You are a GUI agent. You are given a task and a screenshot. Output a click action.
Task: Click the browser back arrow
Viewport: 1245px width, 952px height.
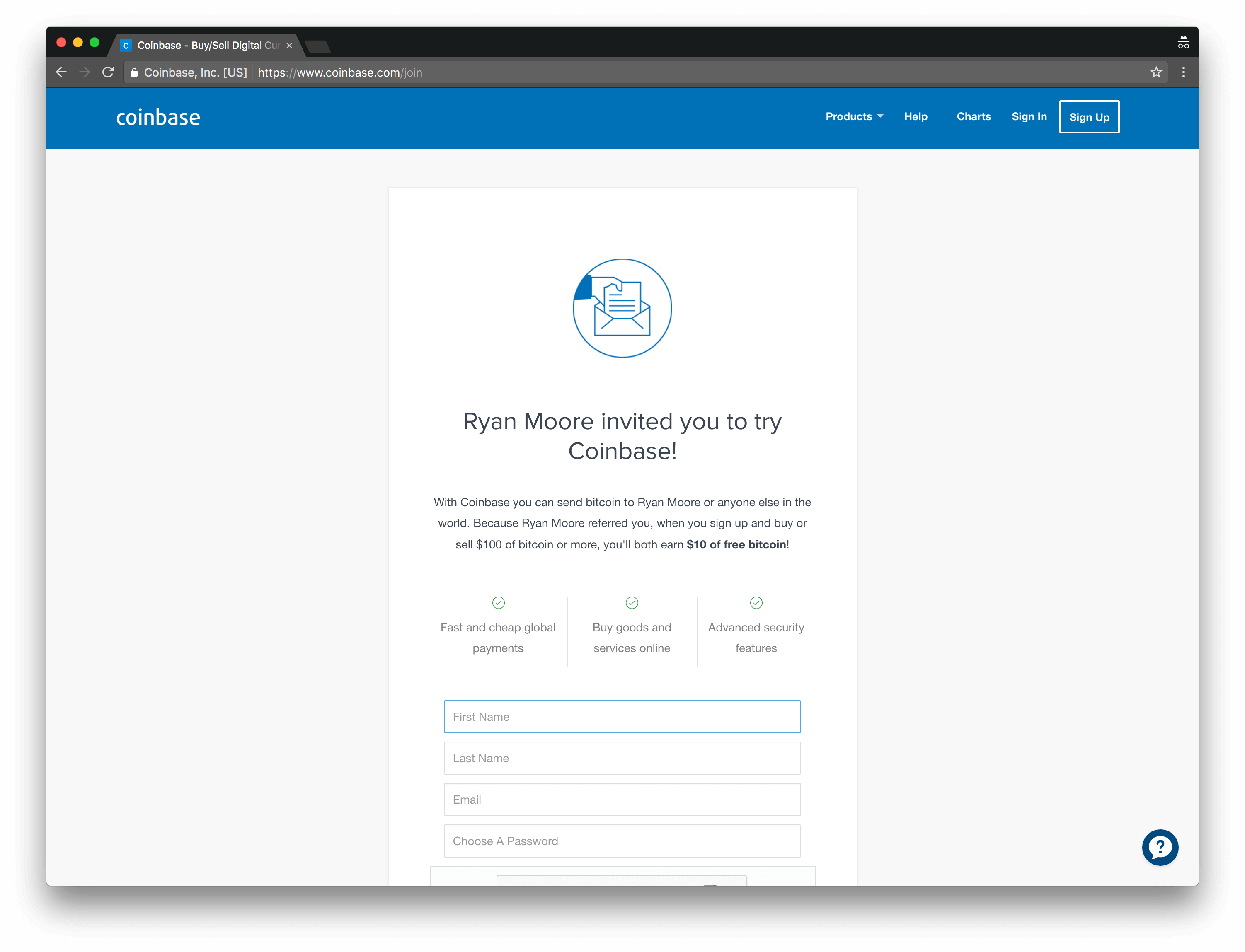coord(61,72)
